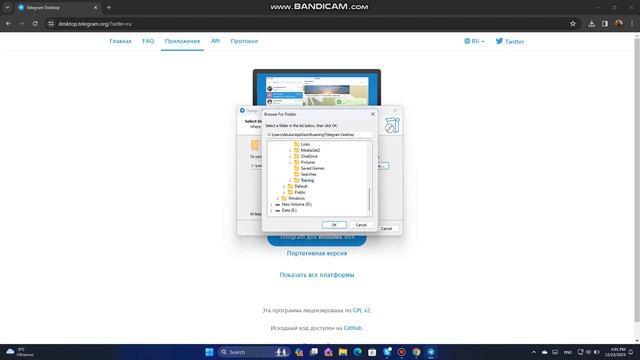This screenshot has width=640, height=360.
Task: Expand the Tracing folder arrow
Action: 290,180
